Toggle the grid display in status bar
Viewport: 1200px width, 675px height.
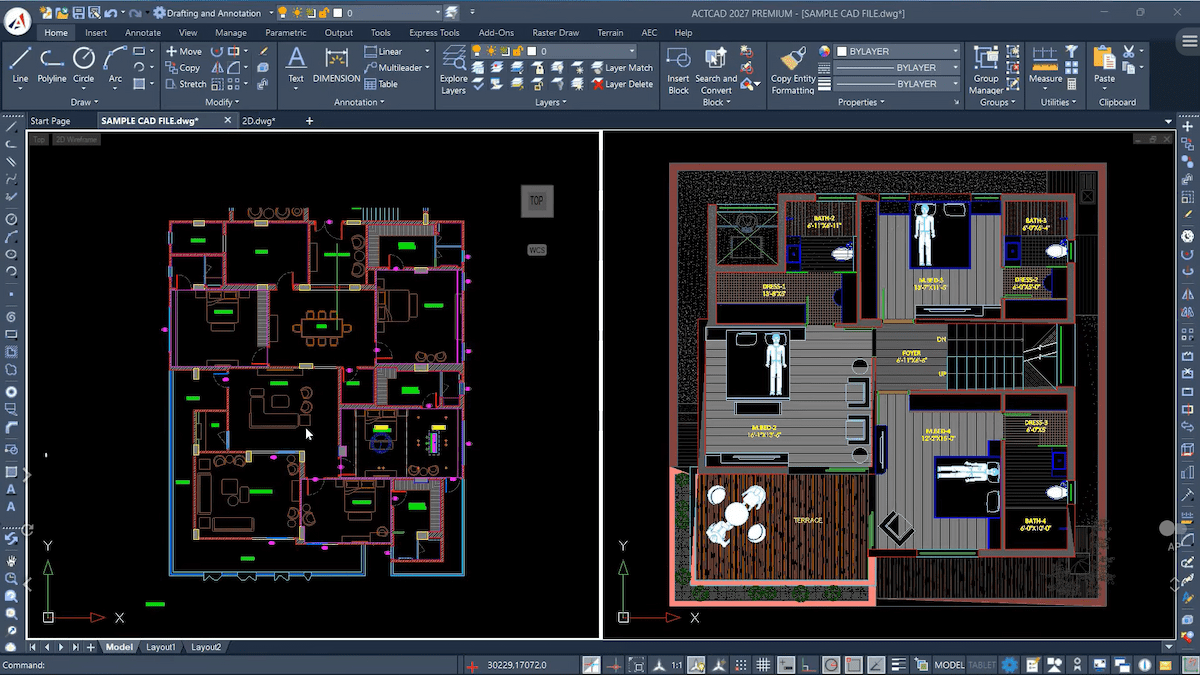762,665
